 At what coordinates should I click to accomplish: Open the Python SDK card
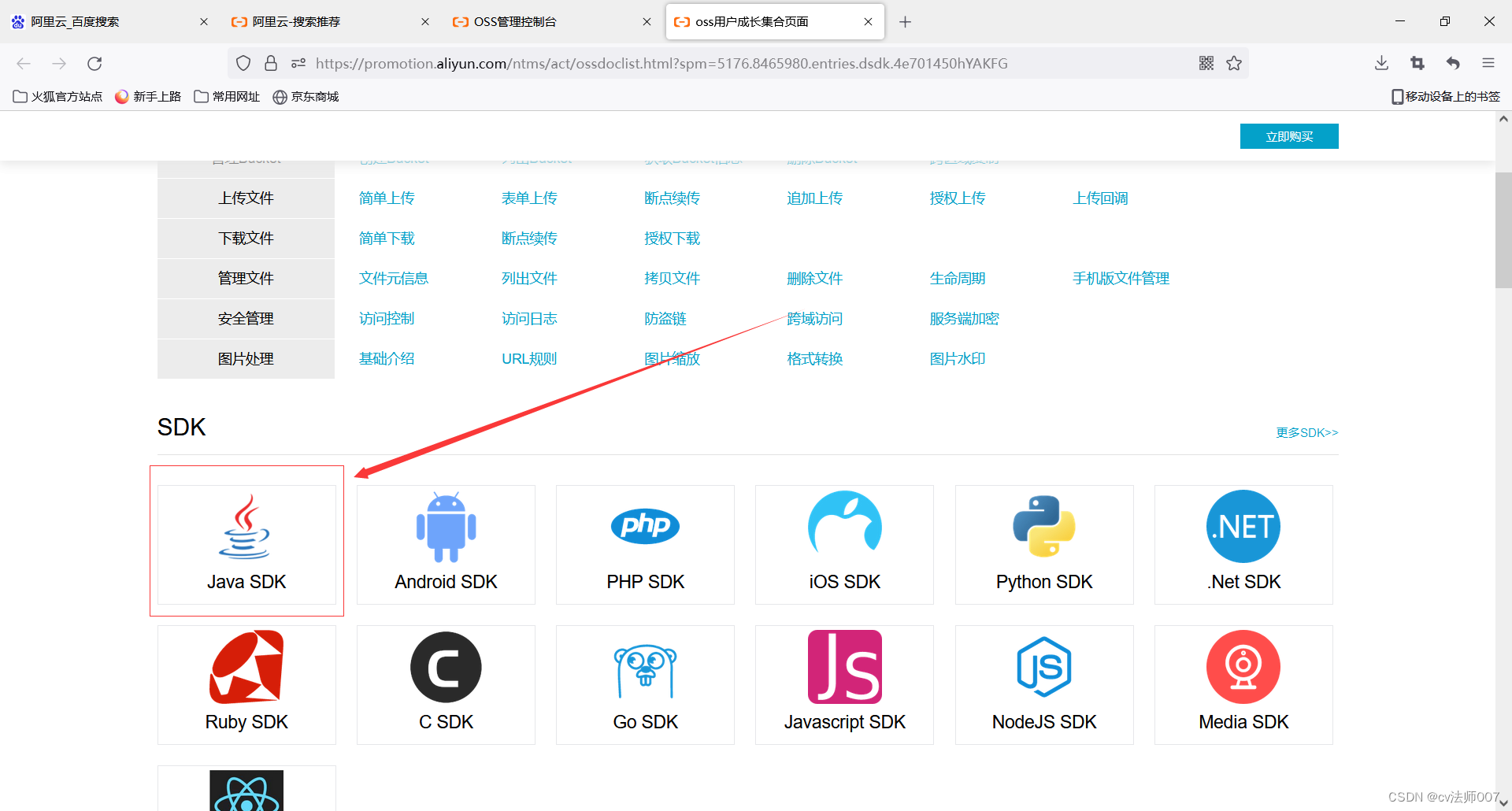click(x=1044, y=545)
